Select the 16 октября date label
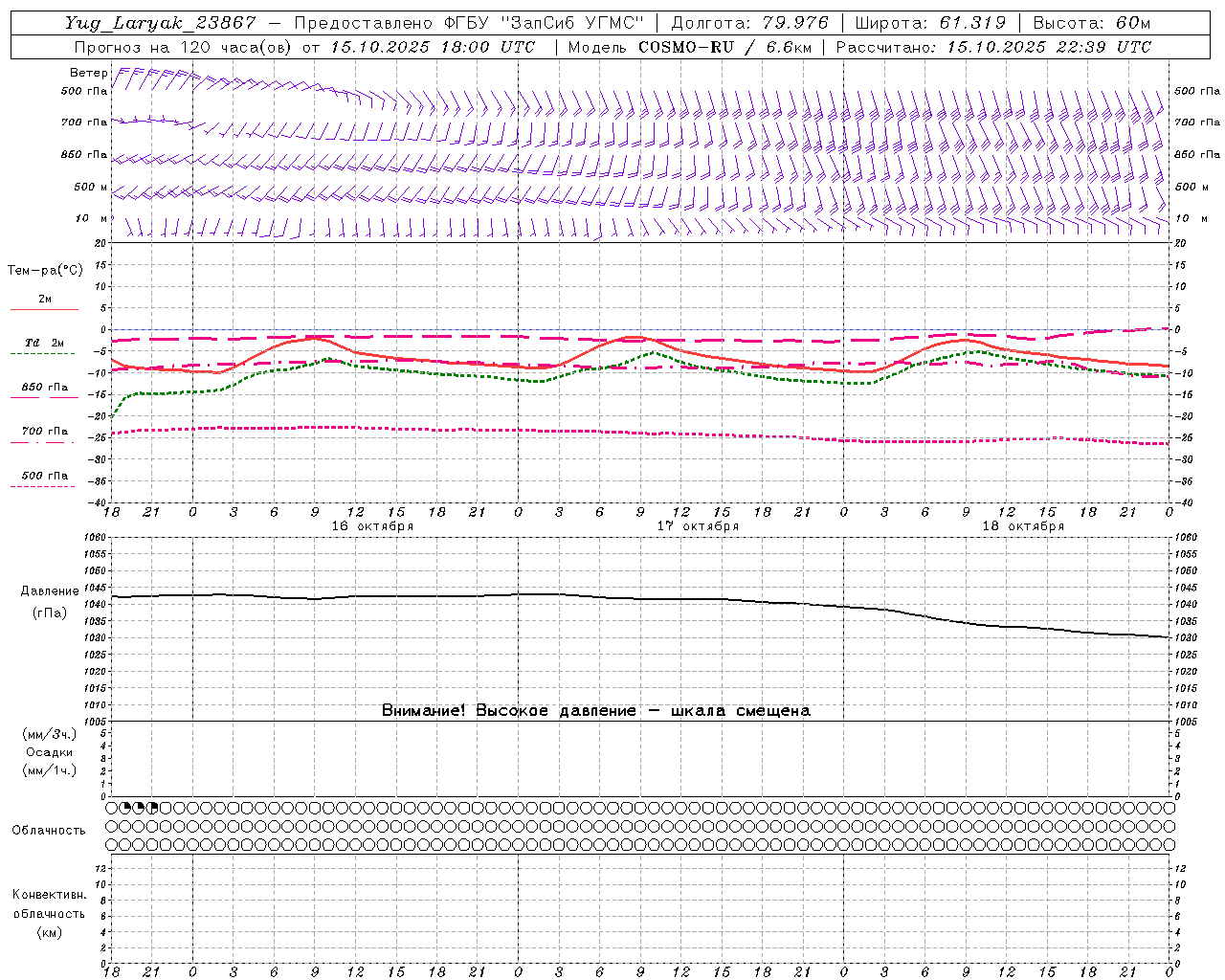 click(x=372, y=526)
